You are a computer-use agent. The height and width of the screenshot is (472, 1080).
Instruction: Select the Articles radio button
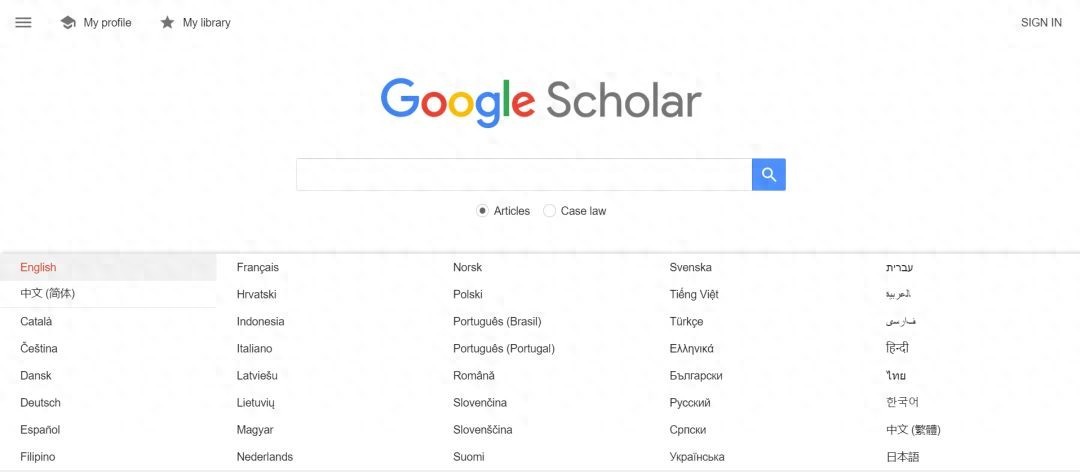tap(483, 211)
